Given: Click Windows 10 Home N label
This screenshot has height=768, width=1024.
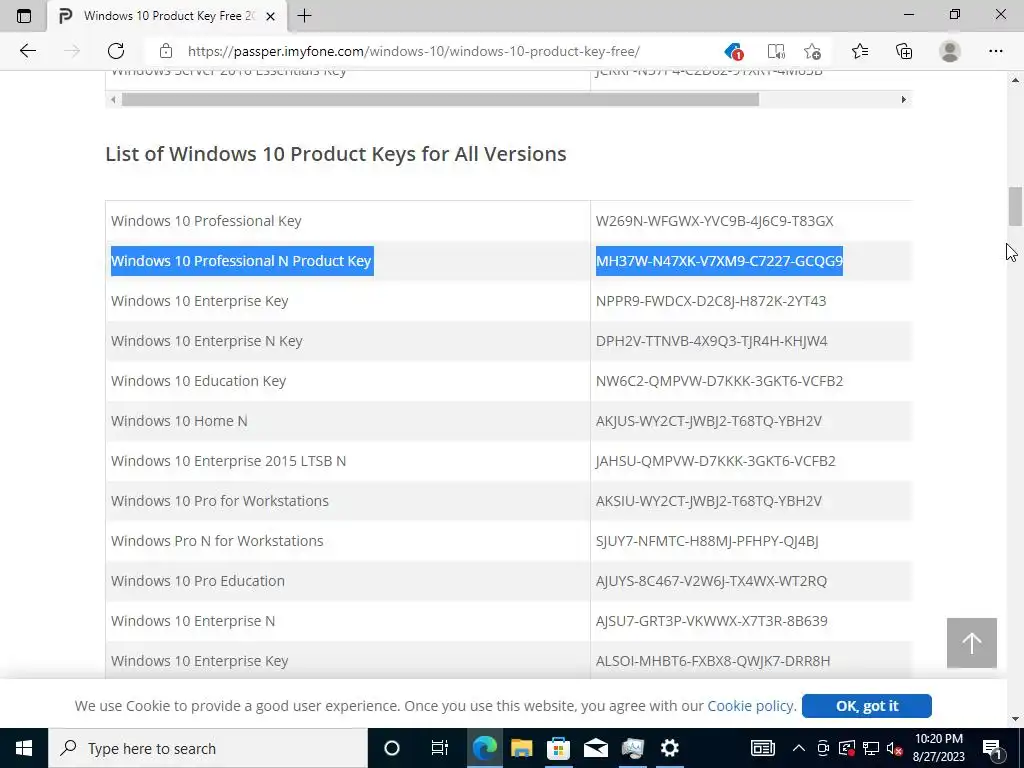Looking at the screenshot, I should tap(179, 421).
